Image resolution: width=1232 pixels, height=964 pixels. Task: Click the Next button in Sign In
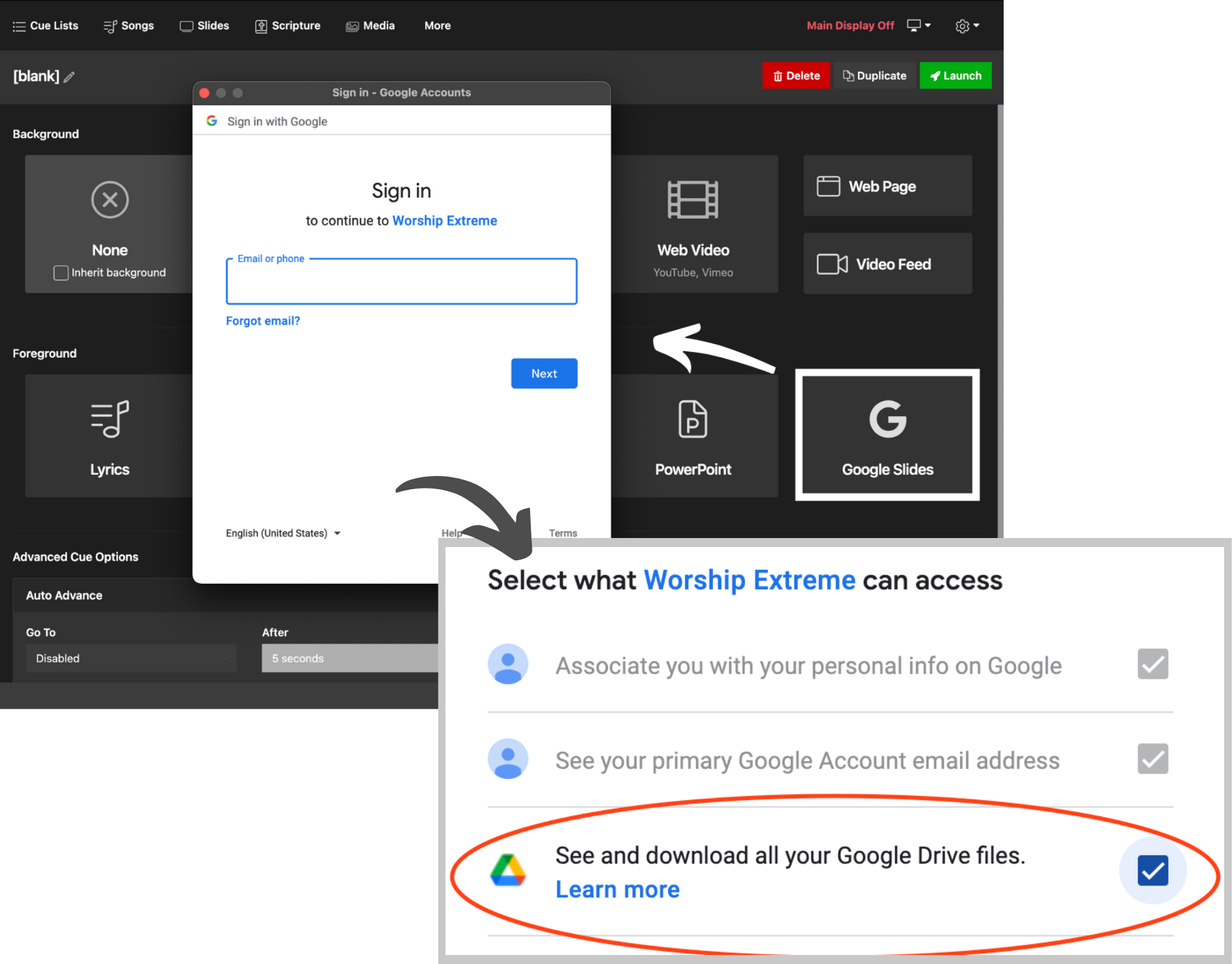[543, 373]
